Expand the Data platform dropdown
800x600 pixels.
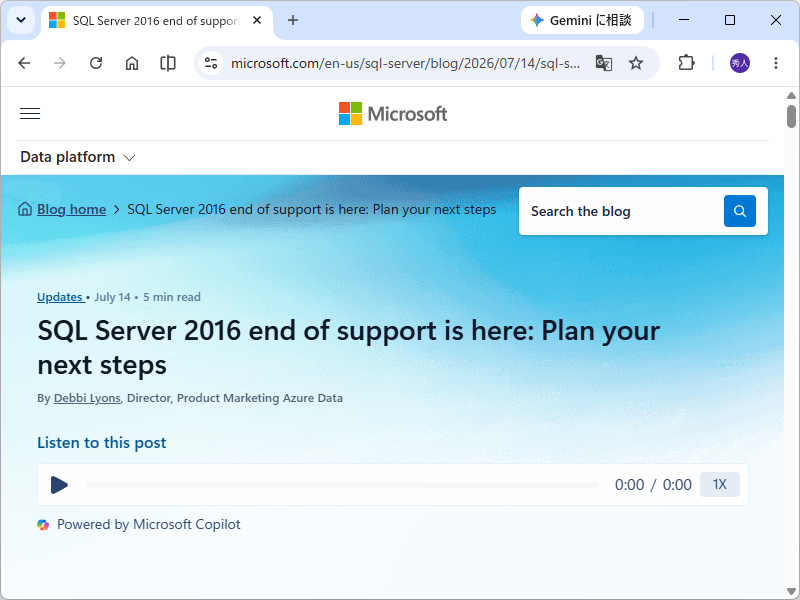click(x=78, y=157)
